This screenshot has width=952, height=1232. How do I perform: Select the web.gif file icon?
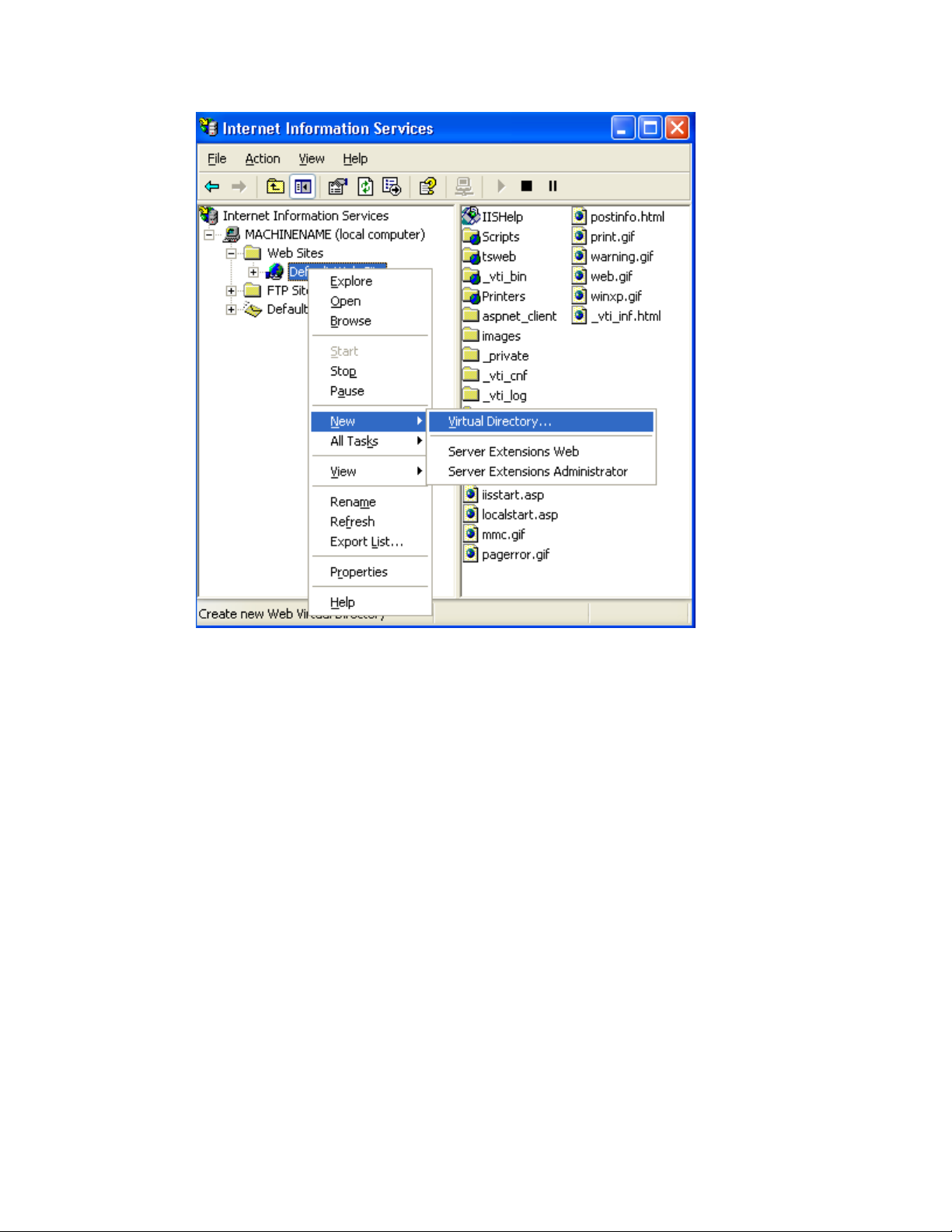pos(579,276)
